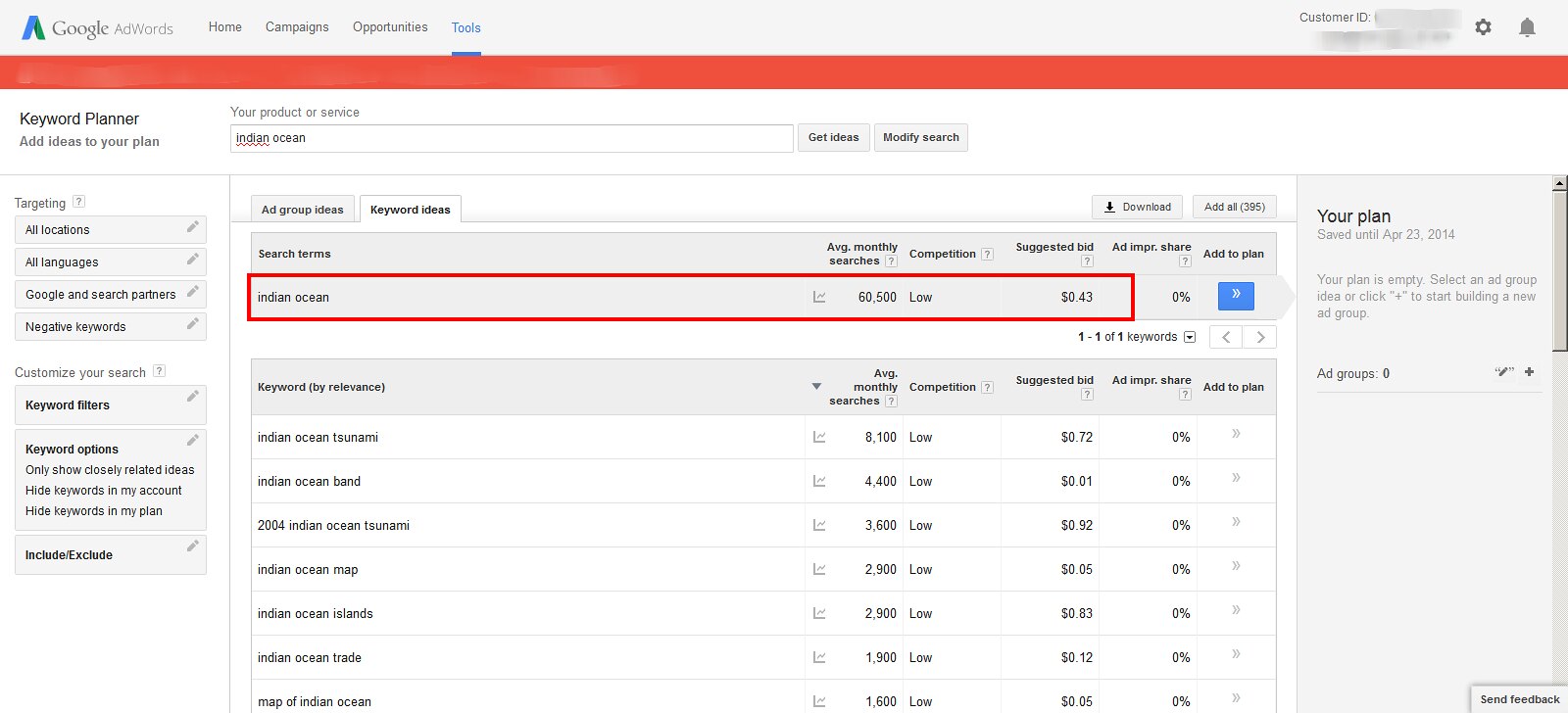Open the settings gear icon
This screenshot has width=1568, height=713.
tap(1483, 27)
